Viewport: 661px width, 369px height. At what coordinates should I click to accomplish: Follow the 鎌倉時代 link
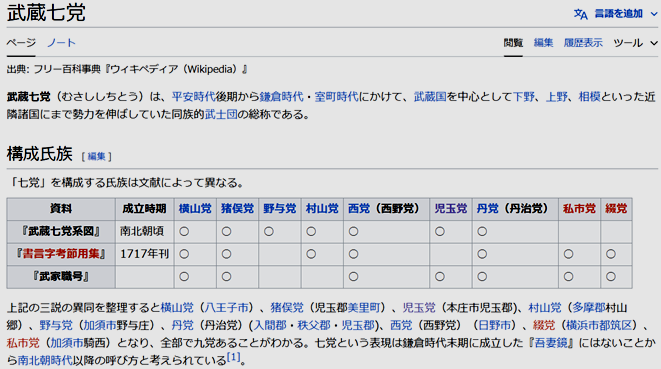click(281, 97)
